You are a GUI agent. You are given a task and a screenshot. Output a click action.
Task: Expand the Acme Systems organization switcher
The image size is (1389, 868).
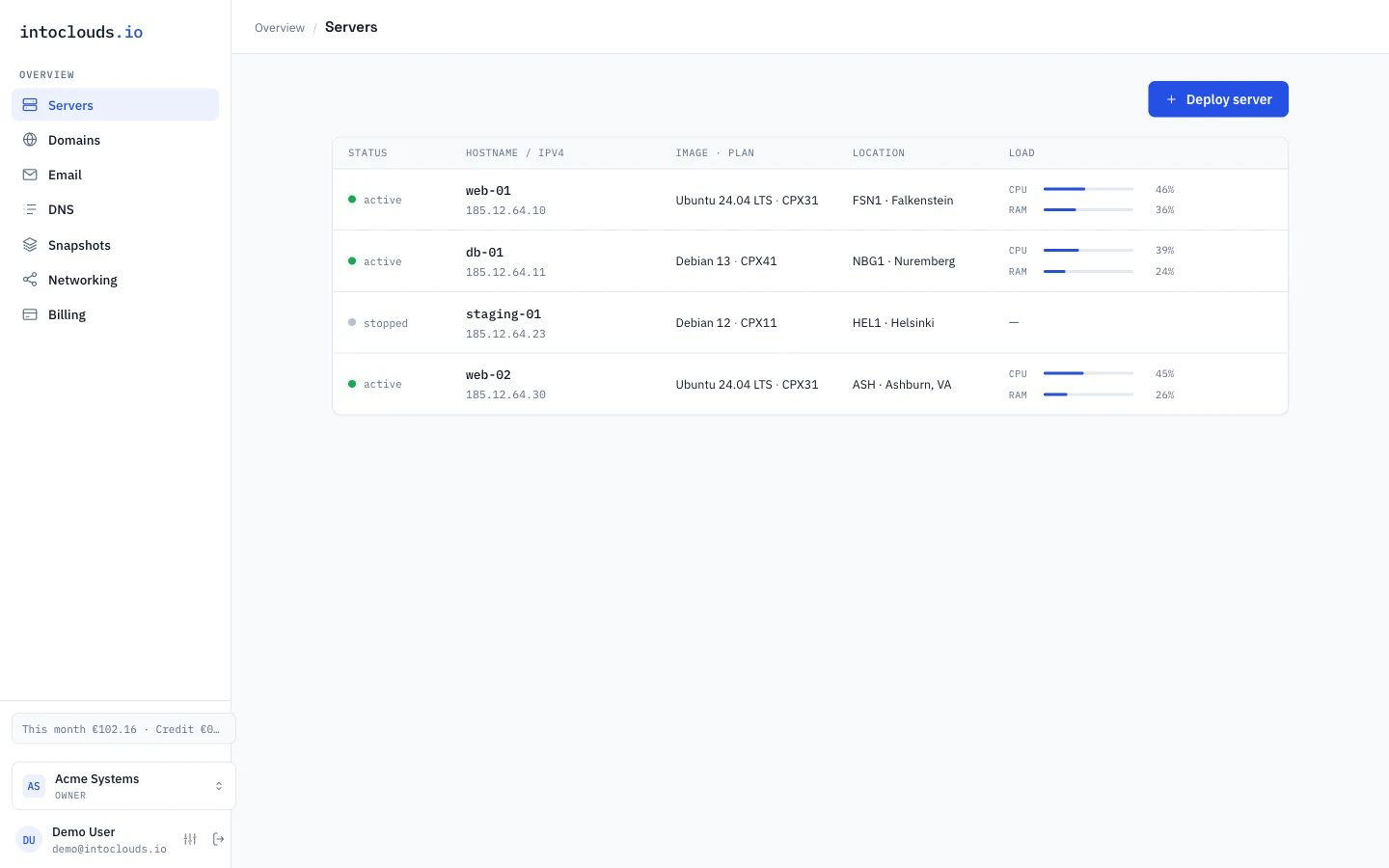123,786
